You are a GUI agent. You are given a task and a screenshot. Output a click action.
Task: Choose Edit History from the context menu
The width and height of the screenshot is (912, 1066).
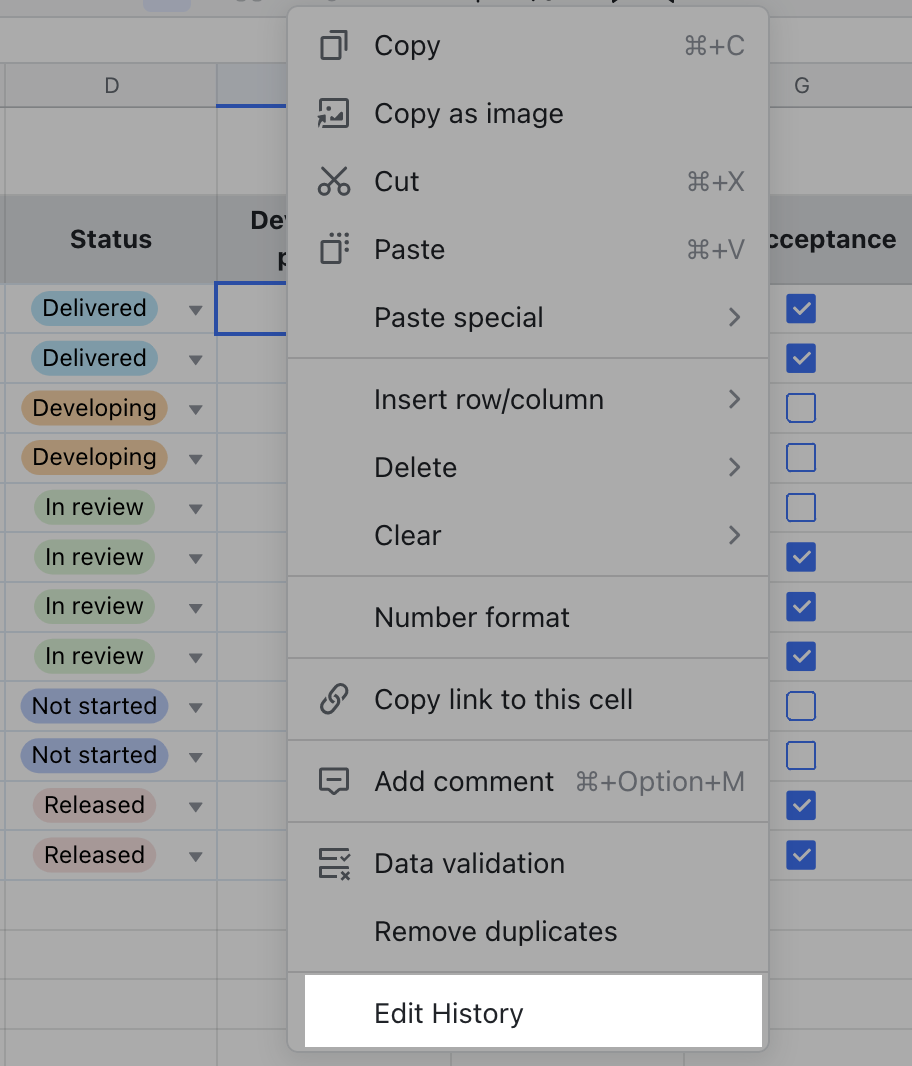(x=448, y=1013)
